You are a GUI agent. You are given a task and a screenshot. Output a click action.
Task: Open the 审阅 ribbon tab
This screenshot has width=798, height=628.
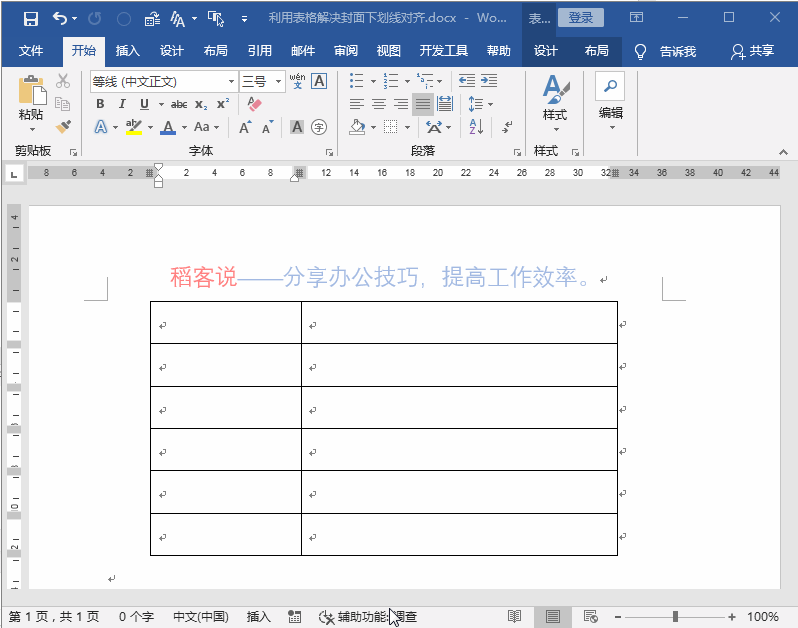[346, 51]
